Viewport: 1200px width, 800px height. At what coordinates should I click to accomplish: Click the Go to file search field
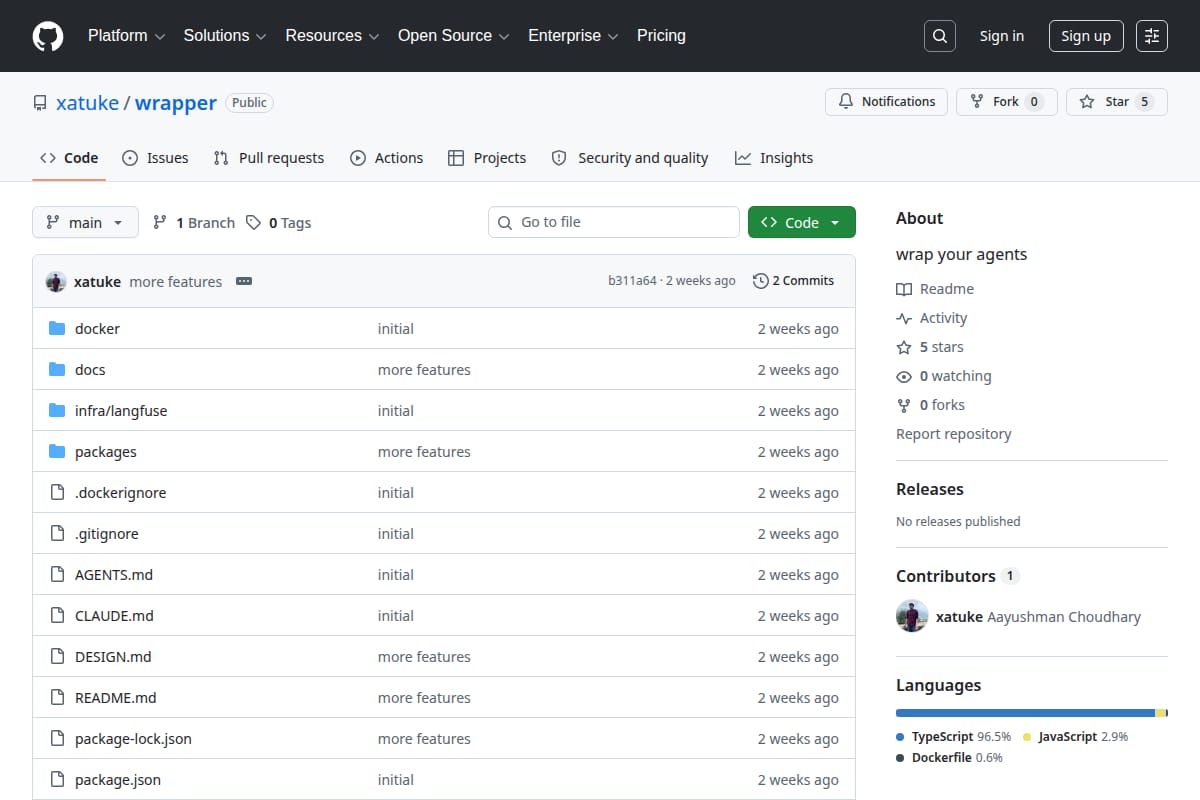(x=614, y=222)
